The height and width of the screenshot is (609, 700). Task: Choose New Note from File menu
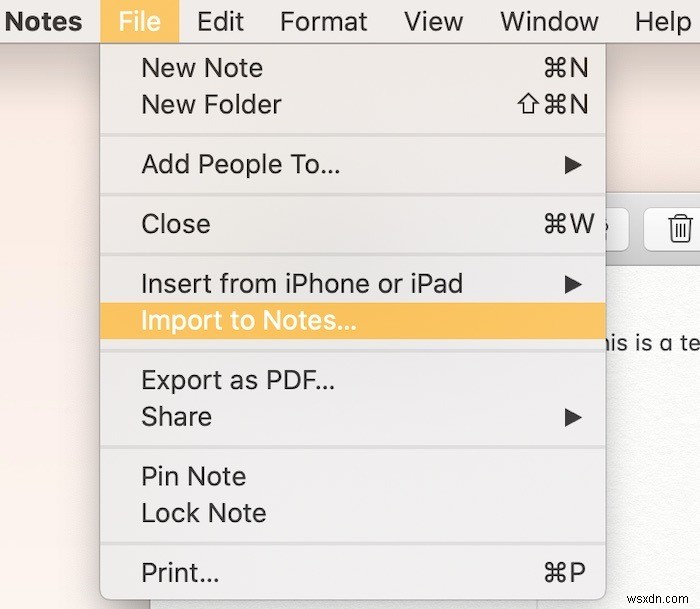pos(353,68)
